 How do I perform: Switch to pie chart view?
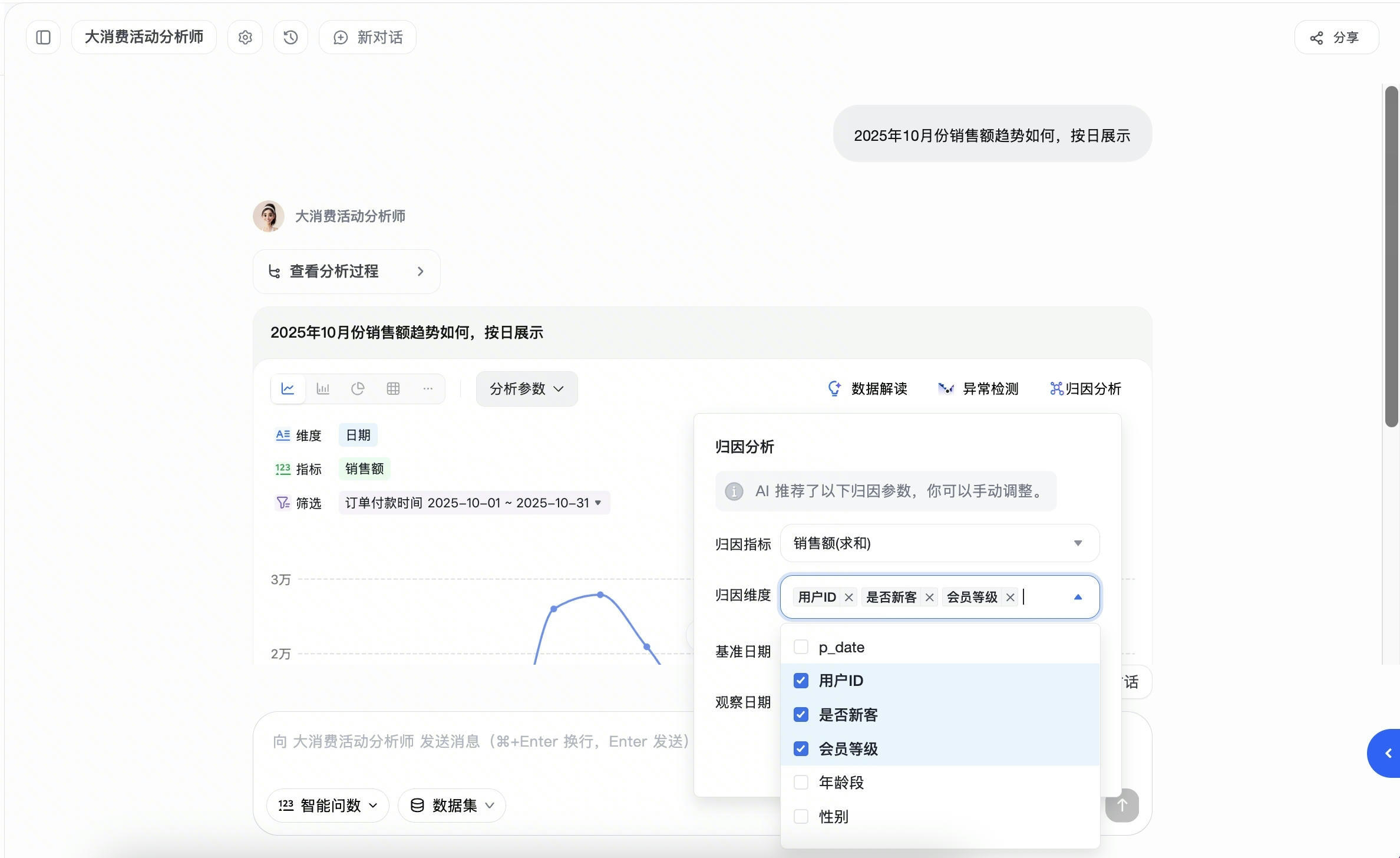point(358,389)
